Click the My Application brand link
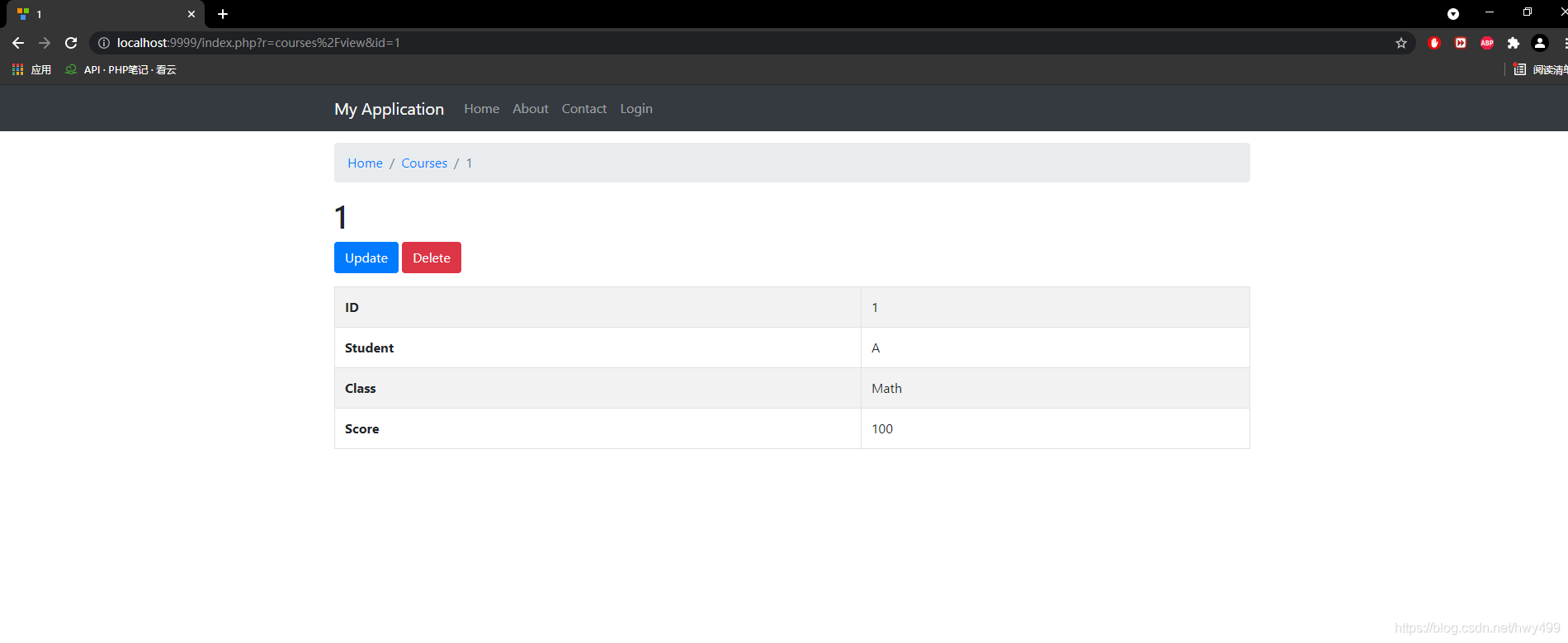Screen dimensions: 1568x643 (x=390, y=109)
